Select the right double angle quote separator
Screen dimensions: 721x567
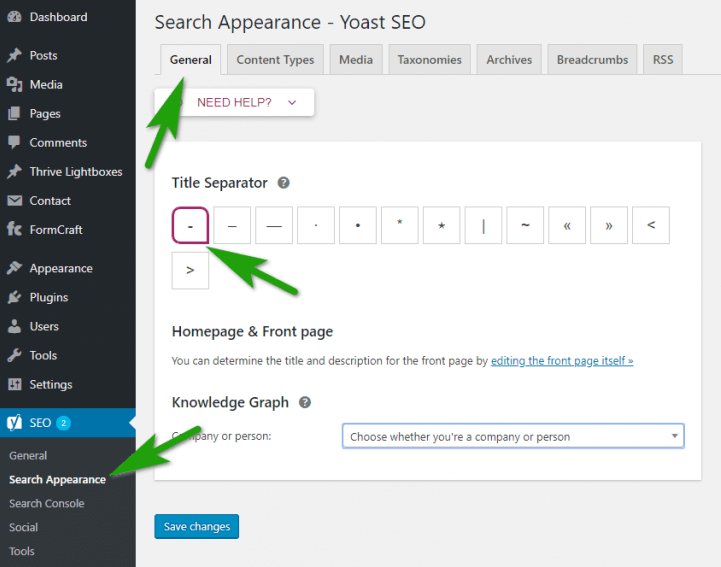pyautogui.click(x=609, y=225)
